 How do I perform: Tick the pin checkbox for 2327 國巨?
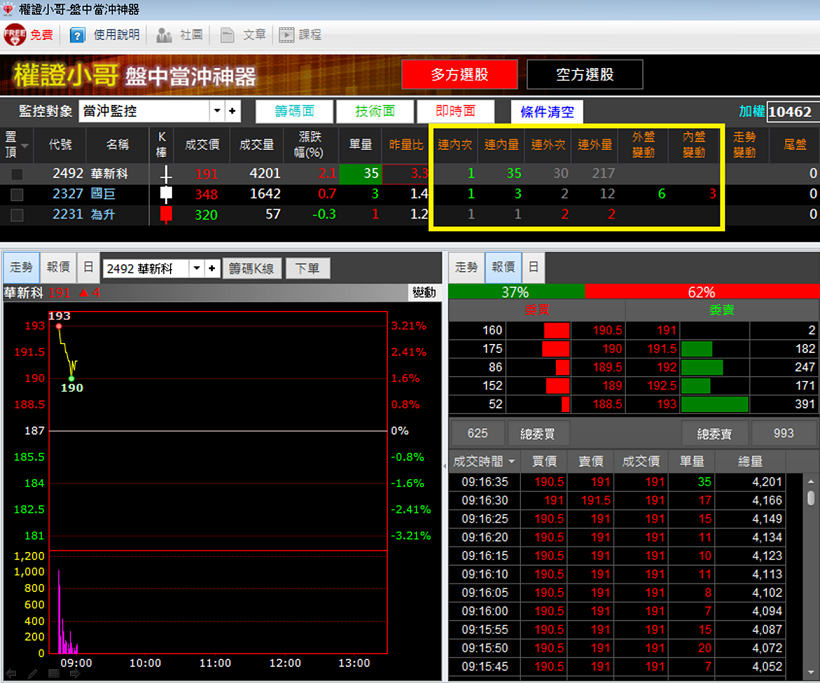coord(17,195)
